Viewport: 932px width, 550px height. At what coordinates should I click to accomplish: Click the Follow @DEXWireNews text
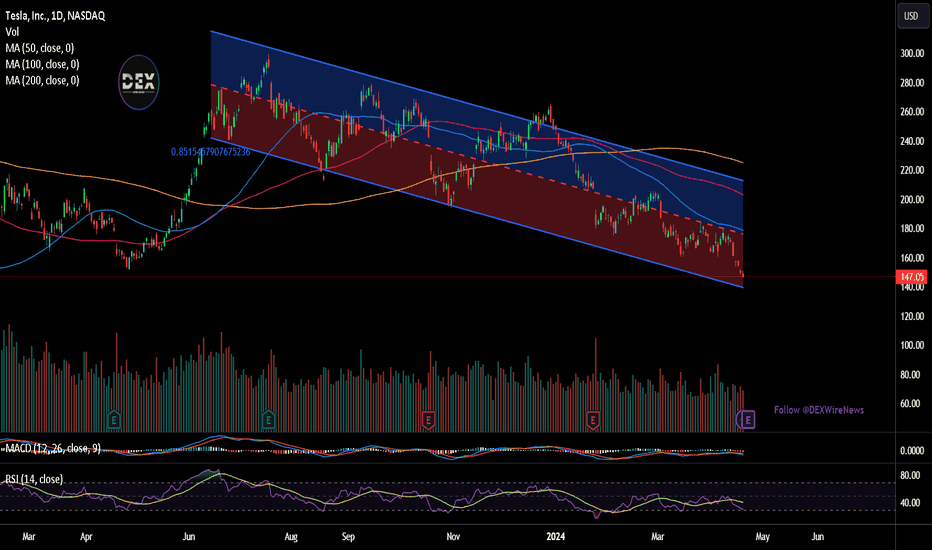tap(819, 410)
